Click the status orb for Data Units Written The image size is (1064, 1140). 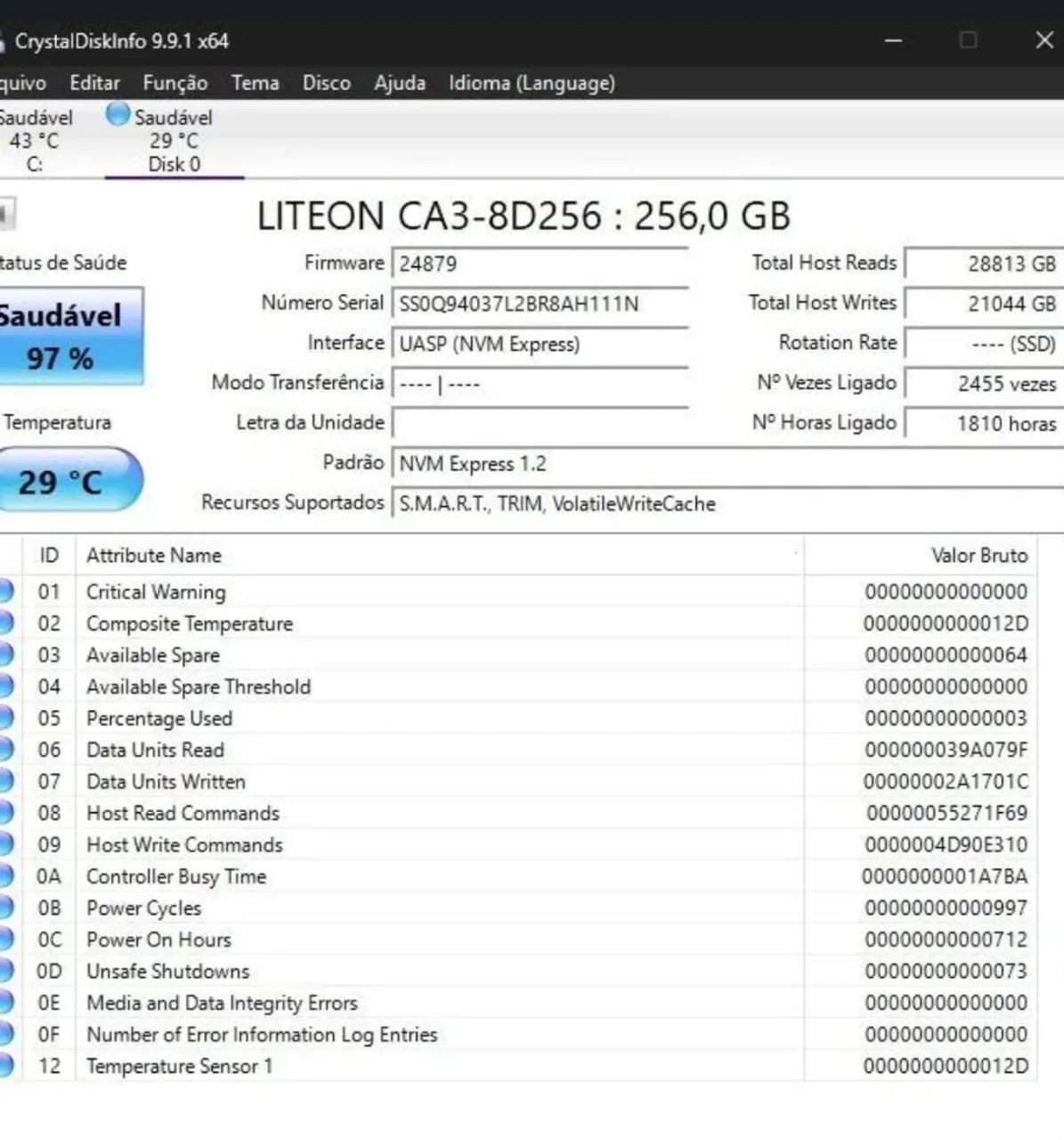[x=5, y=781]
